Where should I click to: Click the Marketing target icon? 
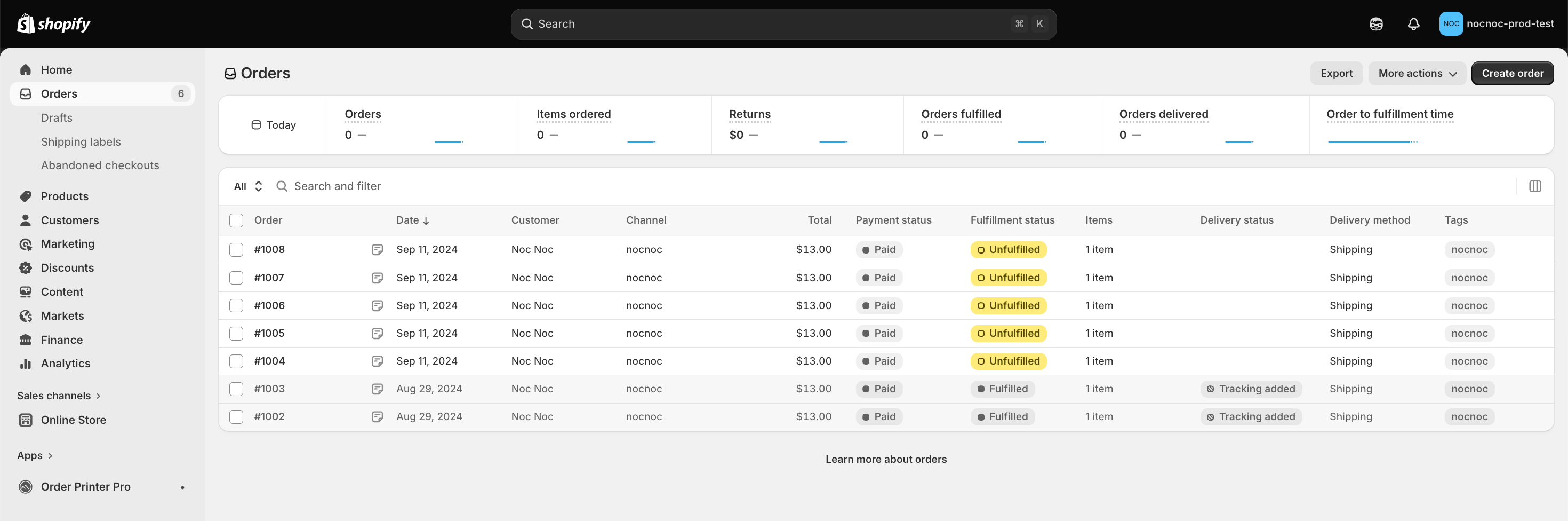pos(26,244)
